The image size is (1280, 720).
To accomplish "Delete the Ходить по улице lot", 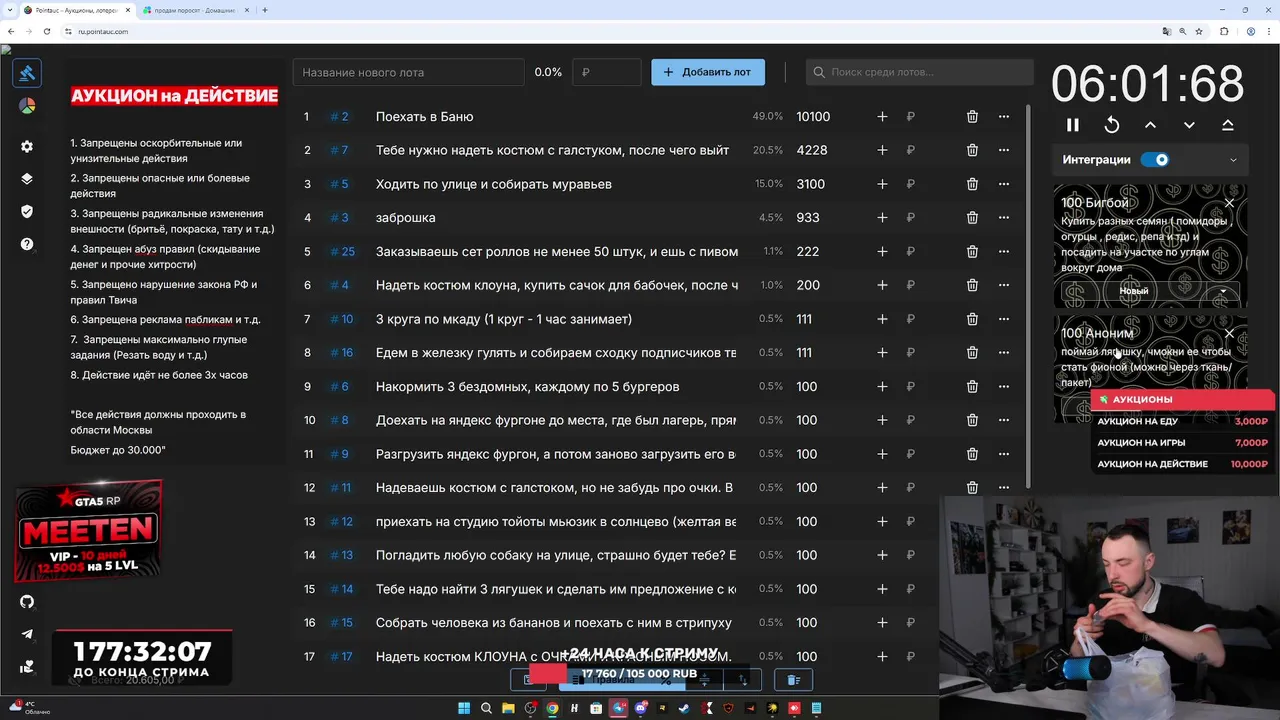I will click(972, 184).
